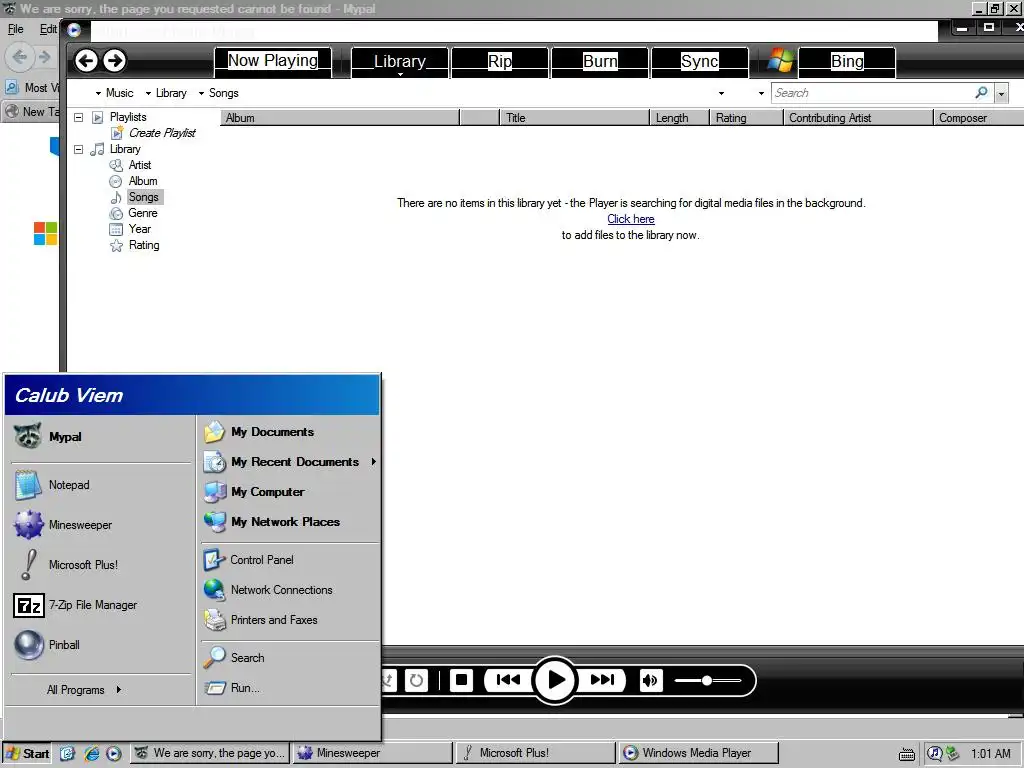Open My Computer from the Start menu
Viewport: 1024px width, 768px height.
[x=289, y=492]
